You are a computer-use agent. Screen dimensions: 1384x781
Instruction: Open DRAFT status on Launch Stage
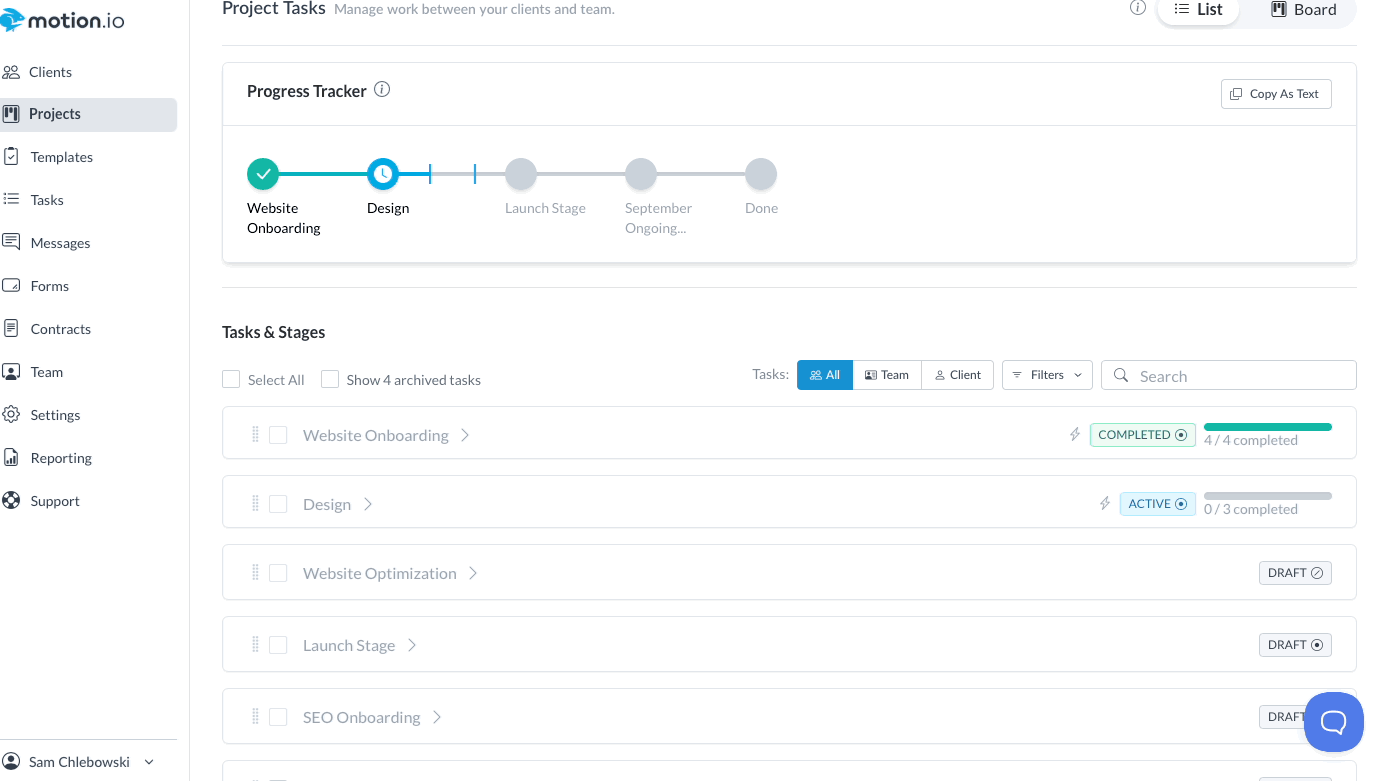tap(1295, 645)
